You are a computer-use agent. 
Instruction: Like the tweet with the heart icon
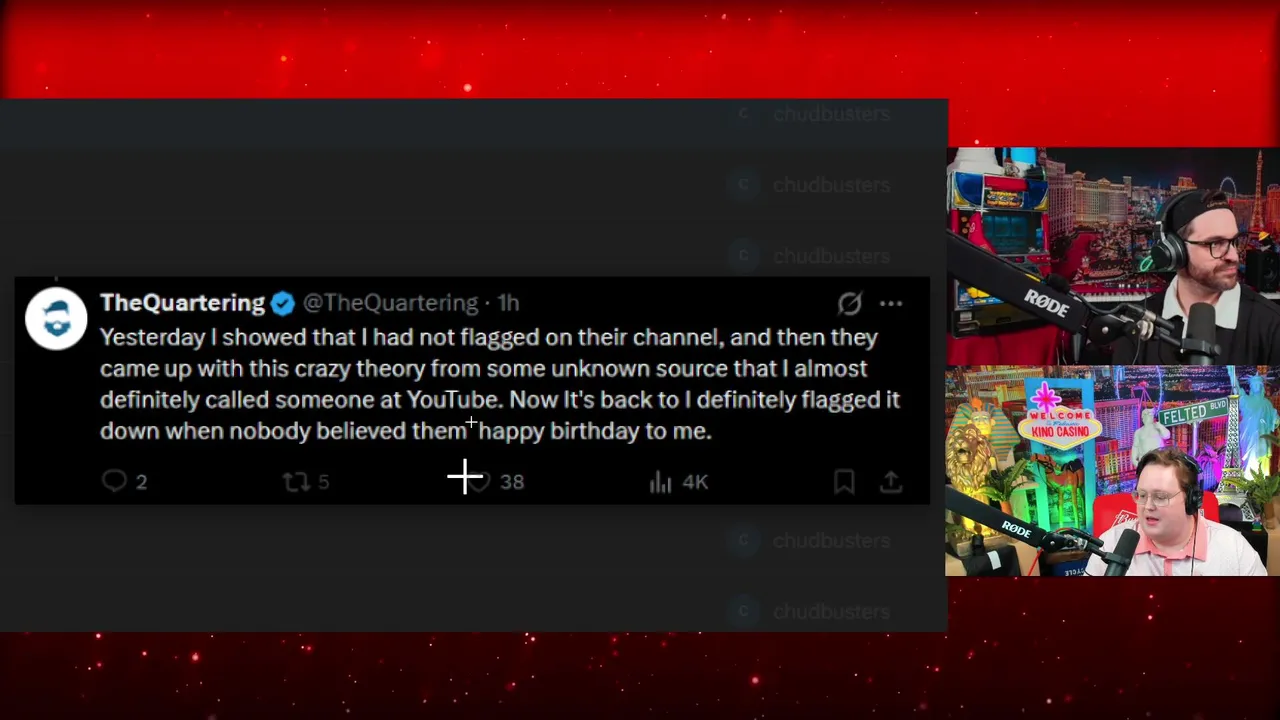480,482
